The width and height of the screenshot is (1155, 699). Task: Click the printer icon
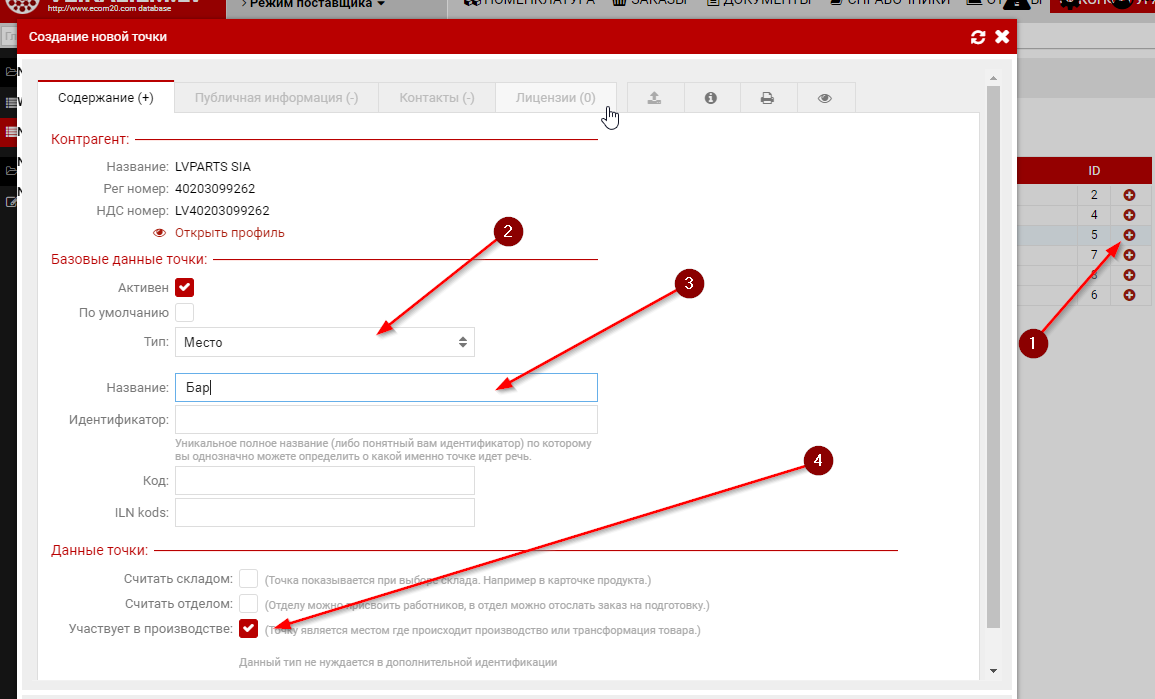pos(767,98)
